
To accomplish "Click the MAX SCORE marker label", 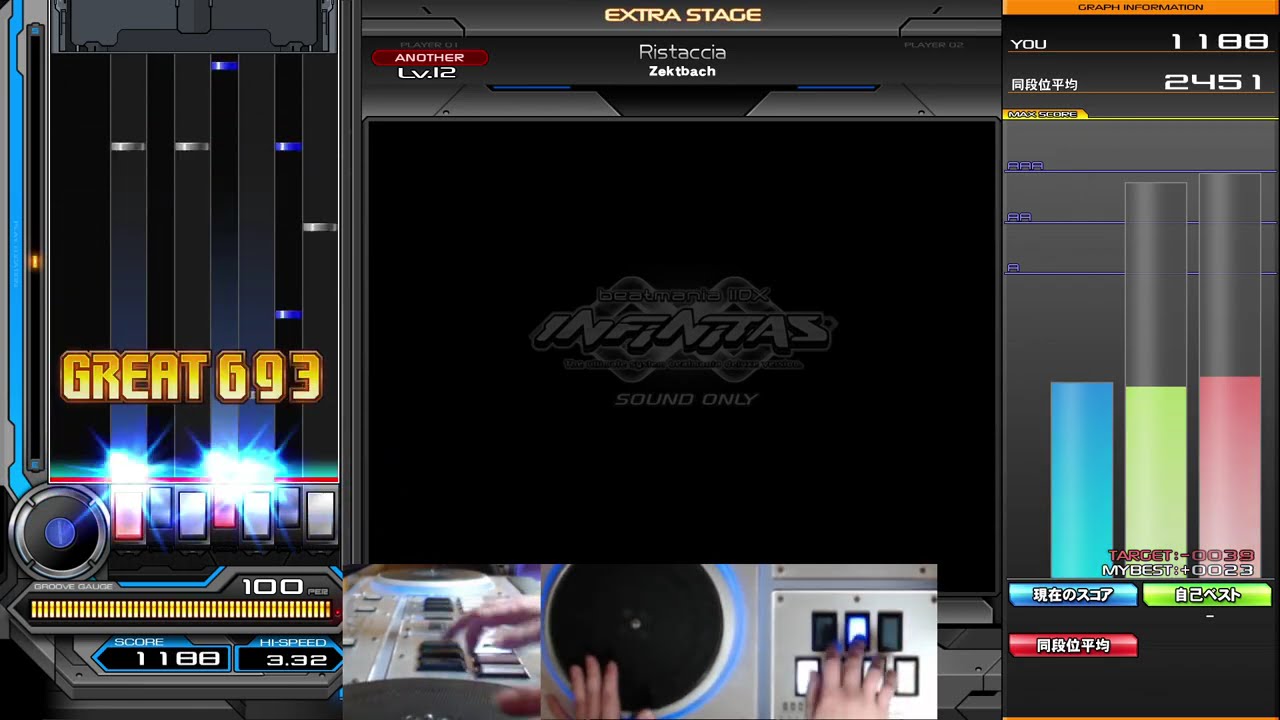I will [x=1042, y=114].
